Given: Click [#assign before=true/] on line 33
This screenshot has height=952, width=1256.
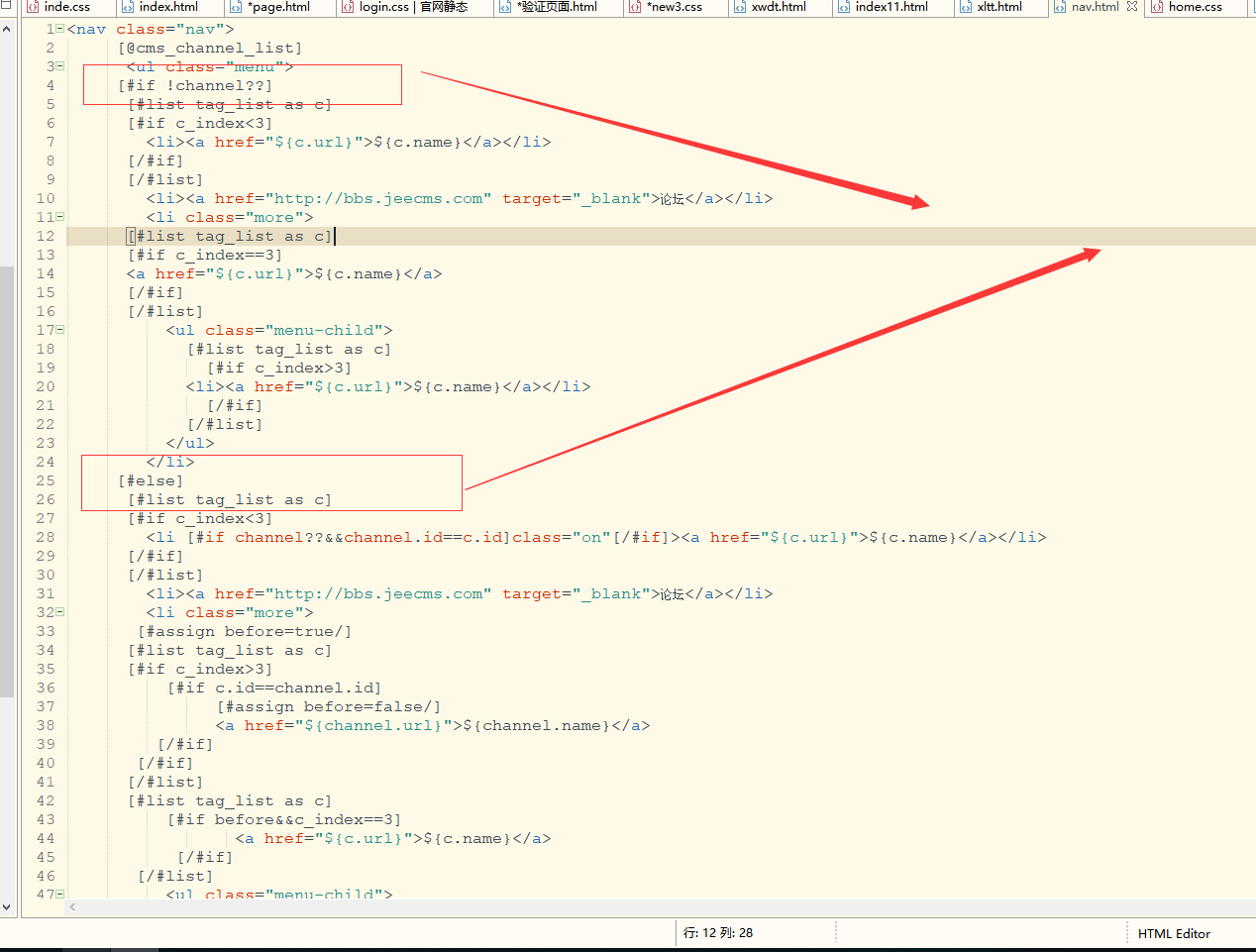Looking at the screenshot, I should (245, 631).
